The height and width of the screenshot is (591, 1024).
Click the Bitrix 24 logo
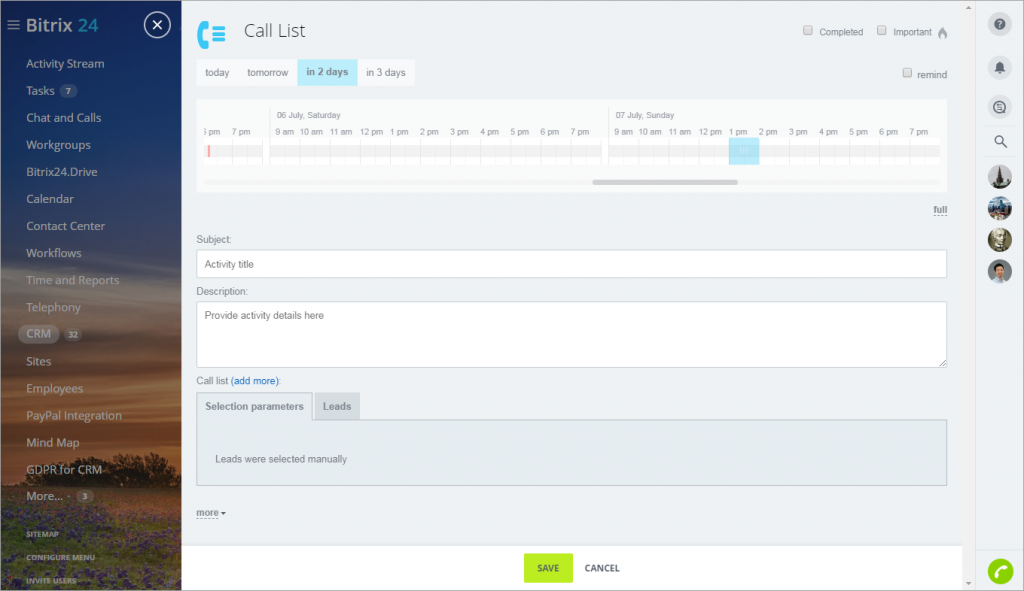(62, 25)
